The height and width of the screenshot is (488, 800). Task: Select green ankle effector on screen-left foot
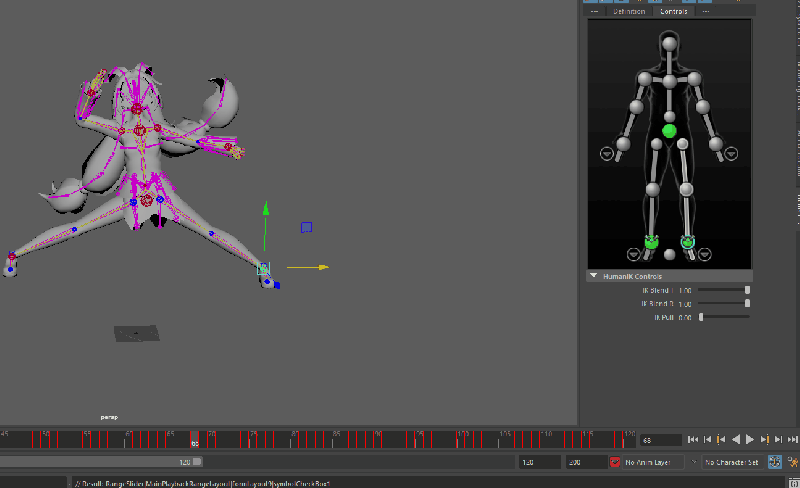click(x=652, y=242)
